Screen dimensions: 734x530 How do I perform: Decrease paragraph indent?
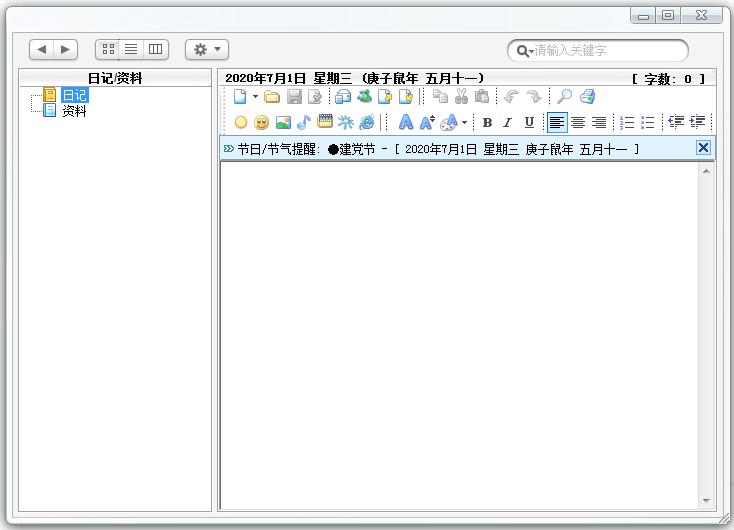(x=676, y=122)
